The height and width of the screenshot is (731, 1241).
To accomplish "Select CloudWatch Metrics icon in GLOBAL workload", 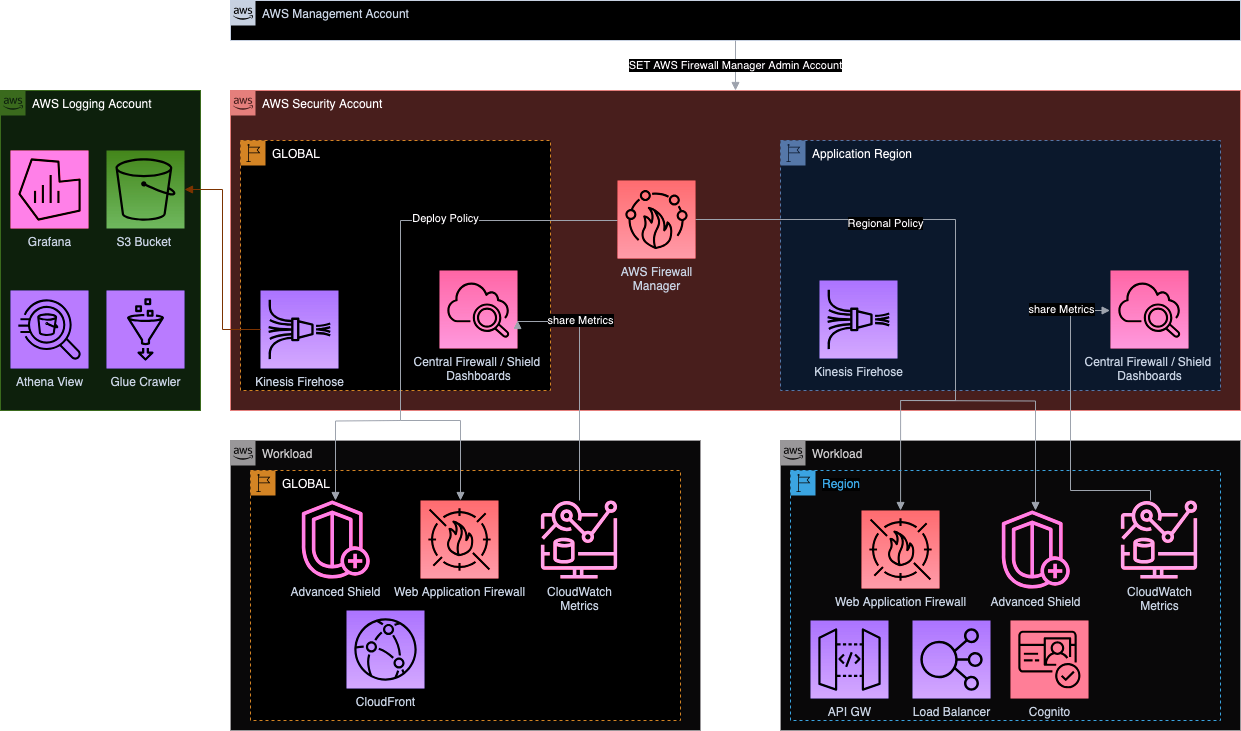I will (579, 540).
